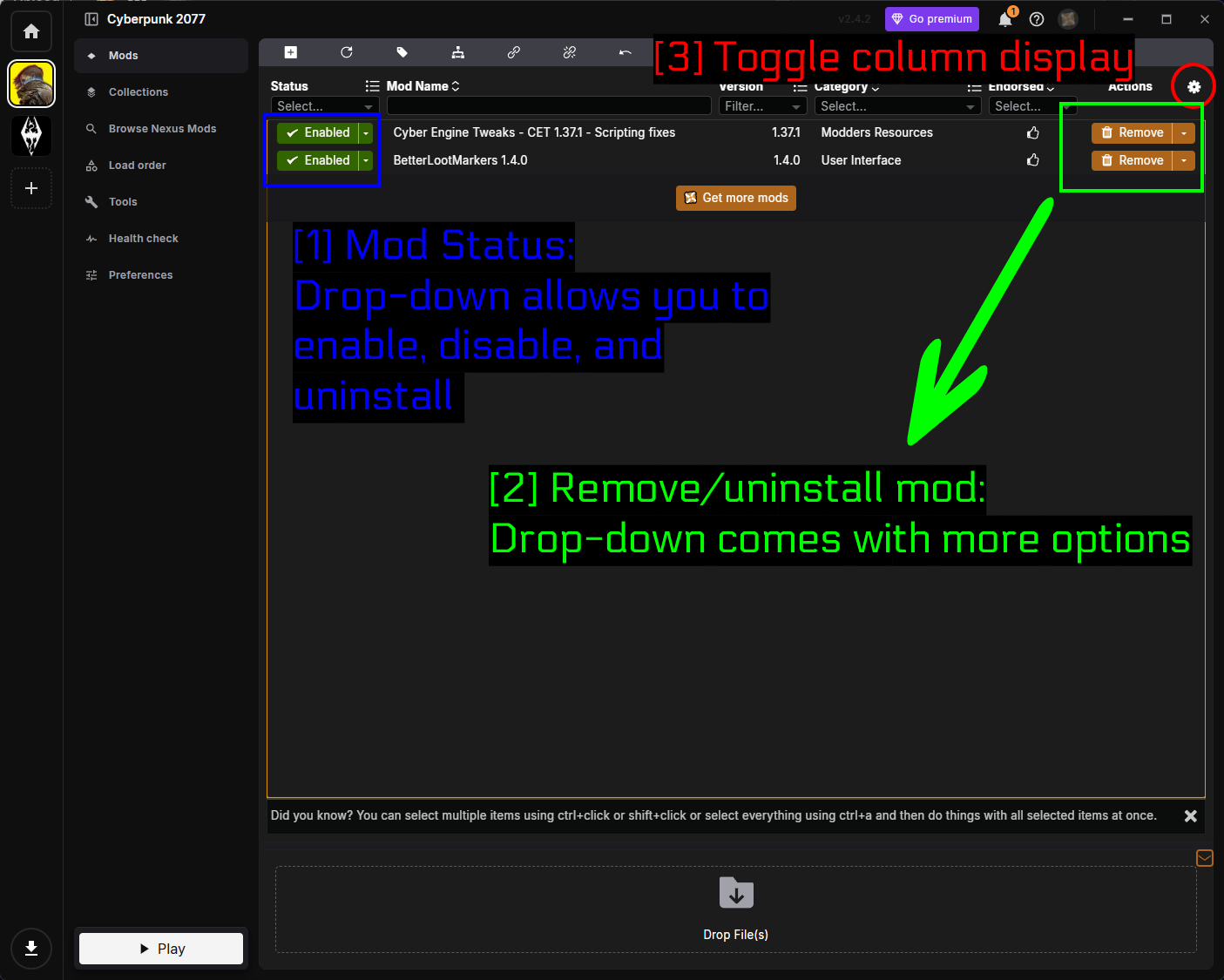Open the Collections sidebar item

pyautogui.click(x=161, y=92)
